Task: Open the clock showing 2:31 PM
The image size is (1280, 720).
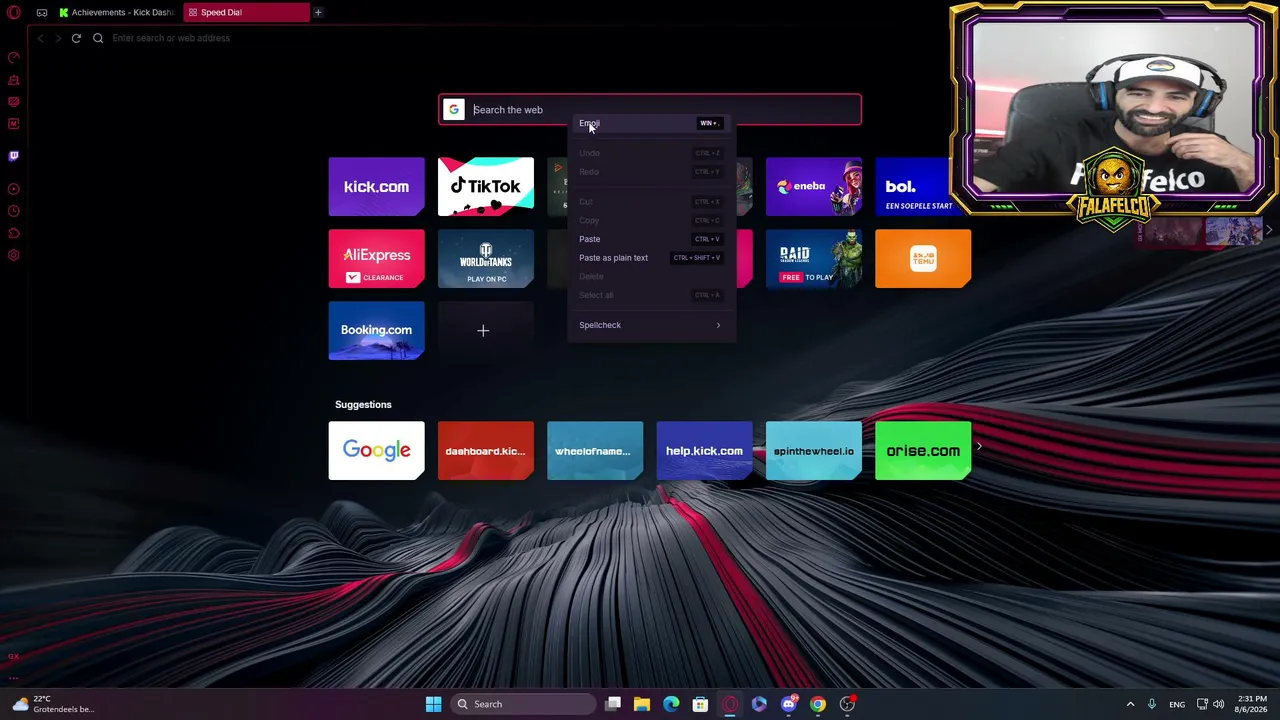Action: point(1252,704)
